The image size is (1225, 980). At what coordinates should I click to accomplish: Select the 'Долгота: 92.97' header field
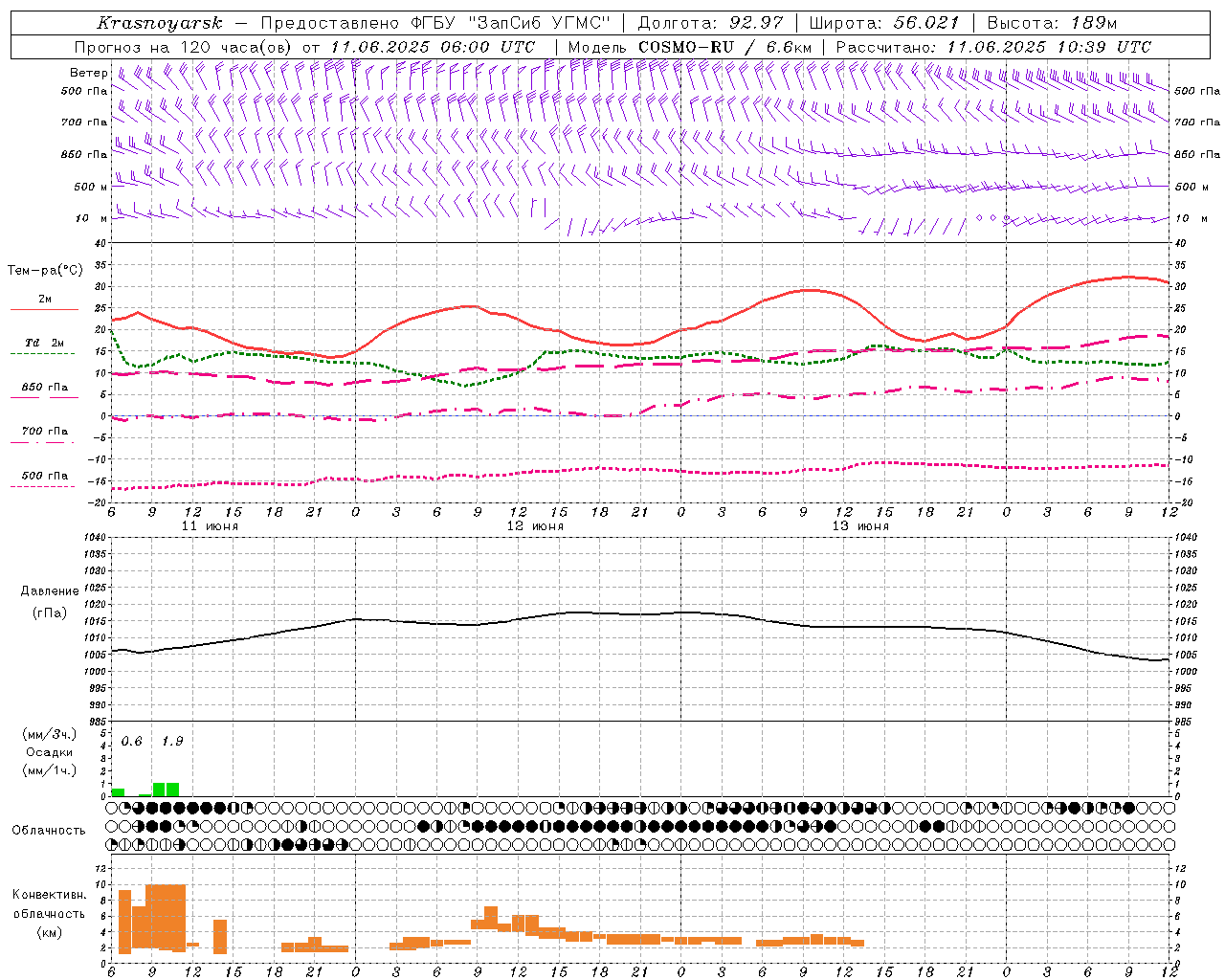pos(710,23)
